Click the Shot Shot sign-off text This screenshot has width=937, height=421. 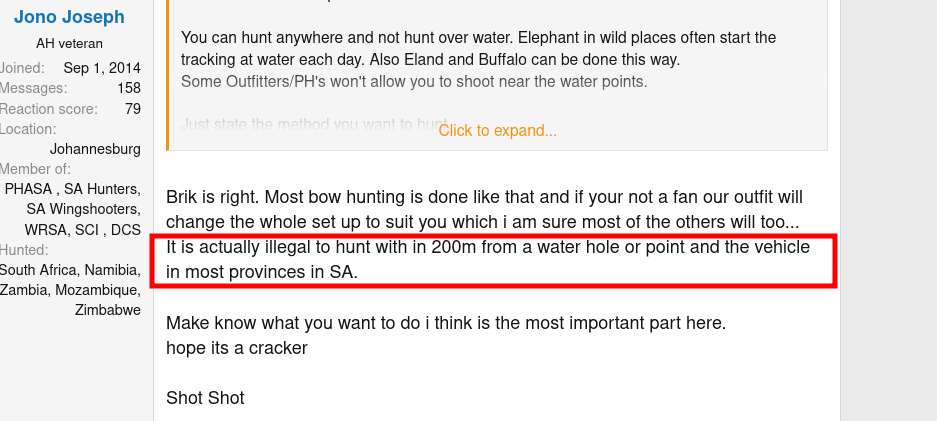click(x=205, y=398)
